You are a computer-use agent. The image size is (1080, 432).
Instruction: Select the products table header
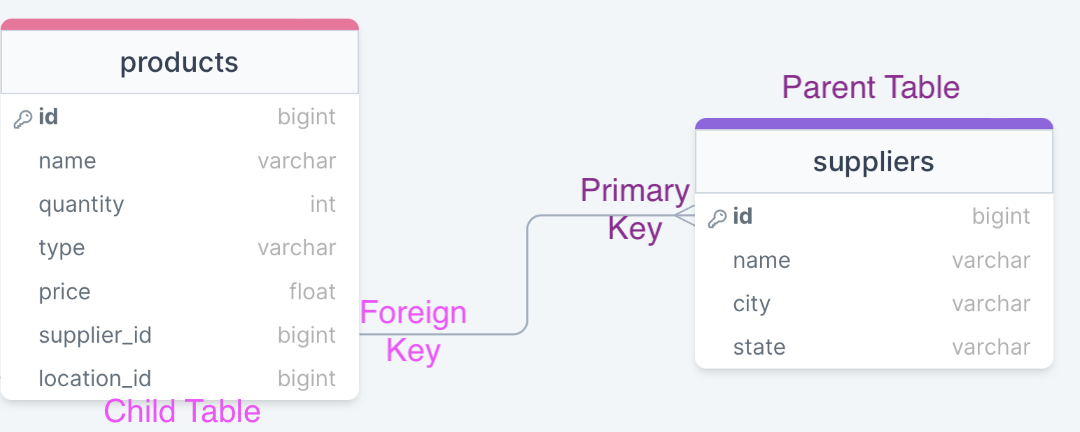179,62
